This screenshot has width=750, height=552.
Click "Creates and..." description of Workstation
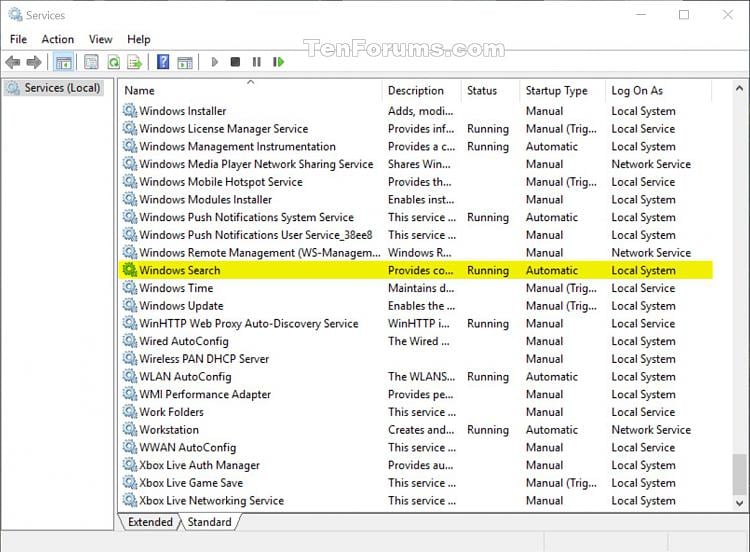421,430
